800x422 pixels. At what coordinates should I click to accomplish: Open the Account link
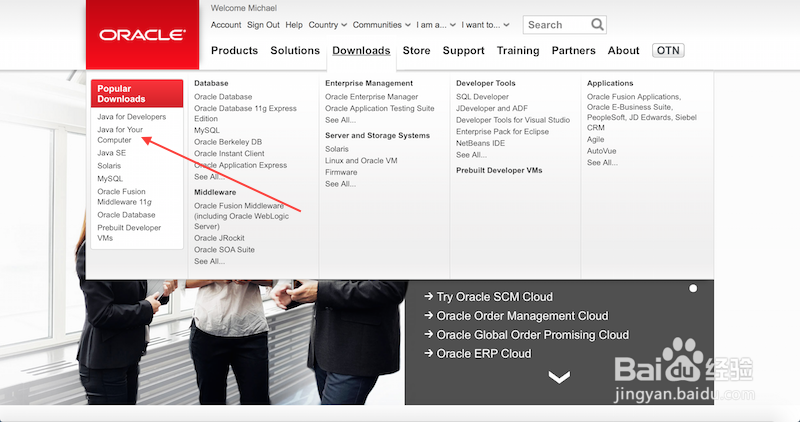(226, 24)
